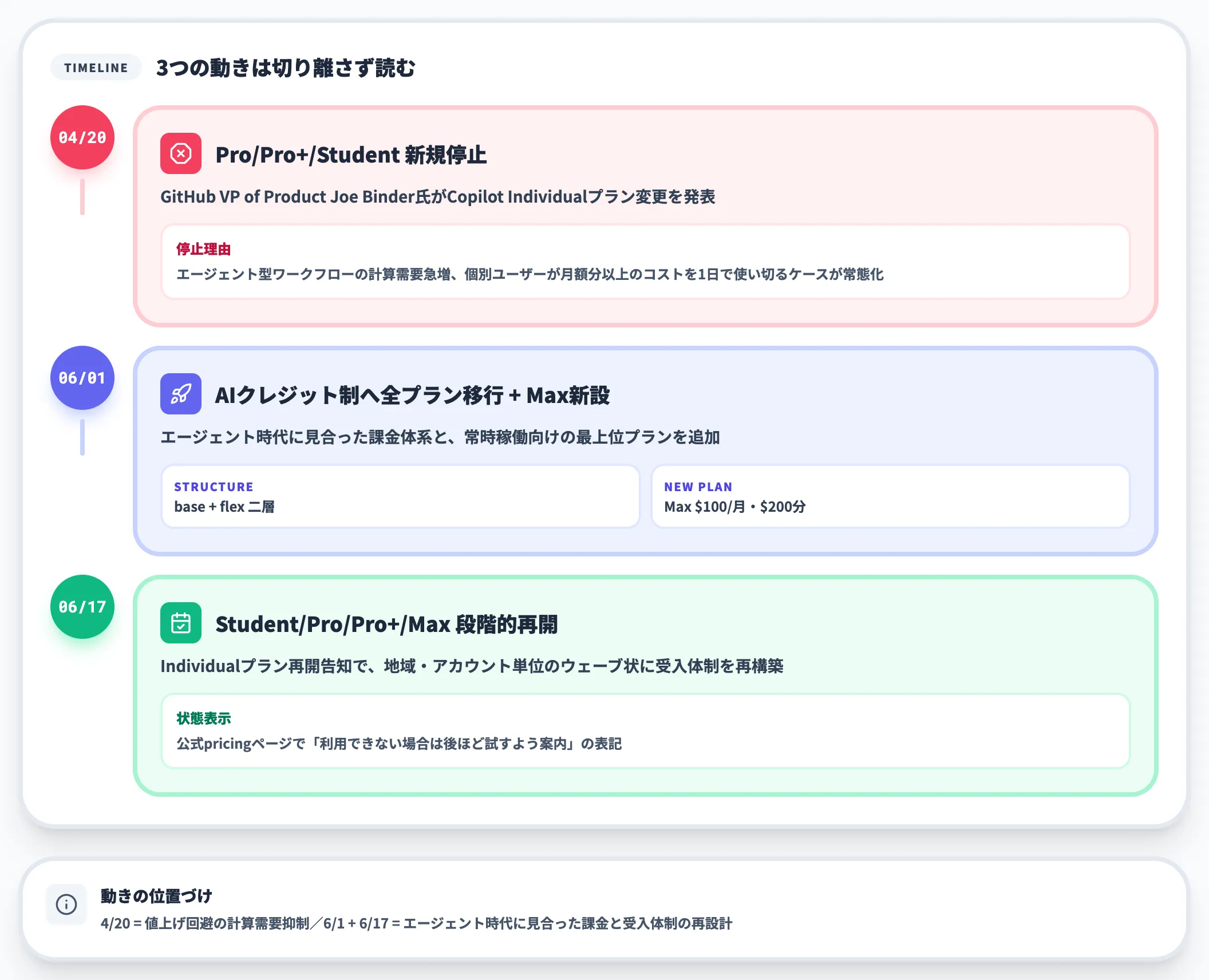
Task: Click the 動きの位置づけ heading
Action: tap(156, 896)
